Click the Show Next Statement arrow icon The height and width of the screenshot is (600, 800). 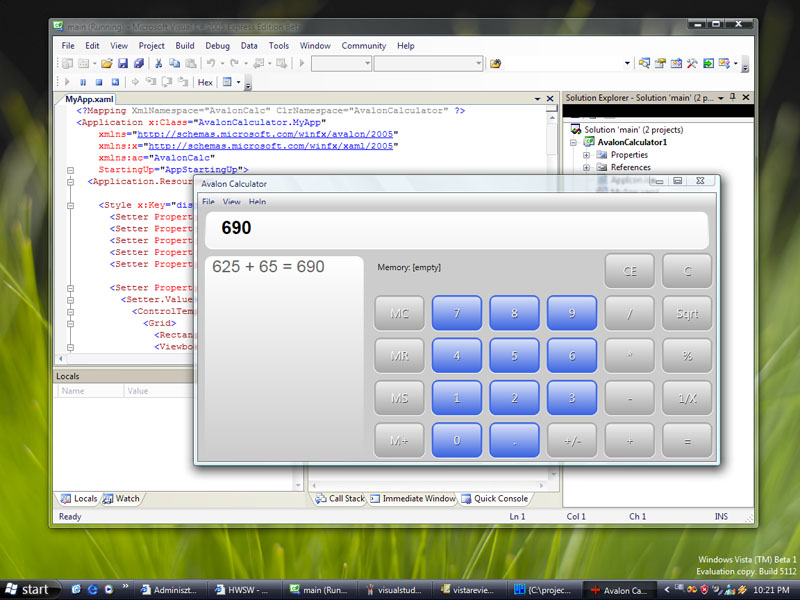pos(135,82)
